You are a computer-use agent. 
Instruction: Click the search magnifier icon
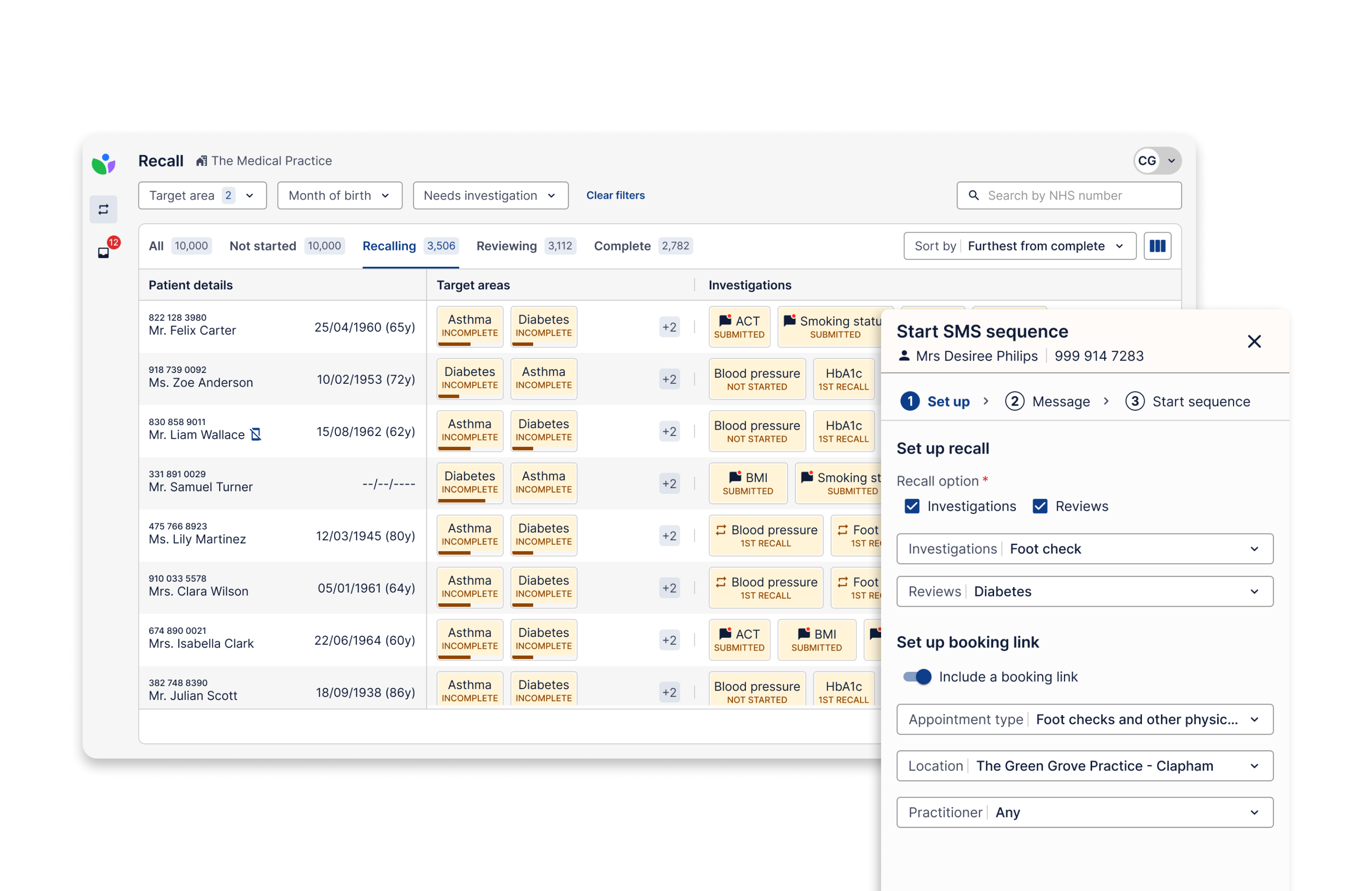pos(974,196)
